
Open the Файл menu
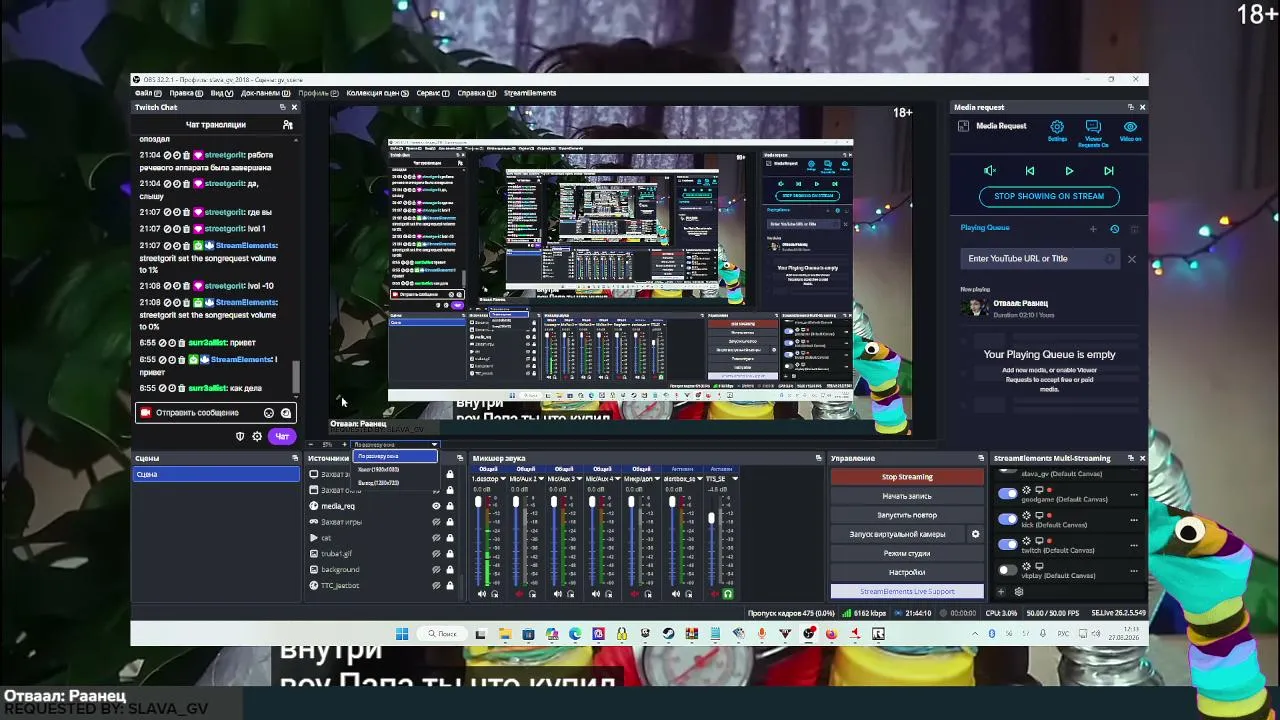[x=146, y=93]
